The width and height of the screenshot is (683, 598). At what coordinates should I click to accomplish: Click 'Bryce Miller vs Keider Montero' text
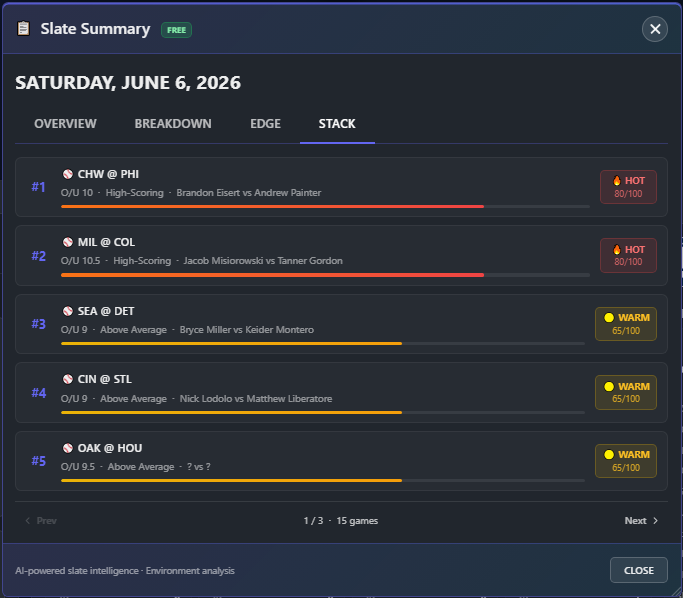247,330
